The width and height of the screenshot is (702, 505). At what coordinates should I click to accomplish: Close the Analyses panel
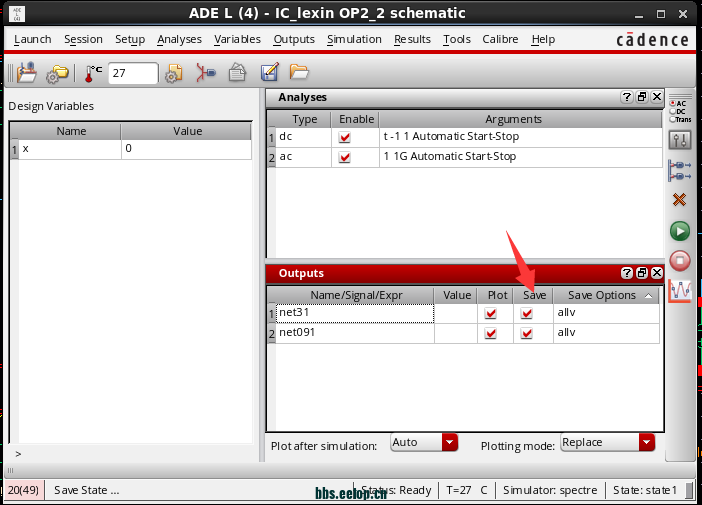coord(657,97)
